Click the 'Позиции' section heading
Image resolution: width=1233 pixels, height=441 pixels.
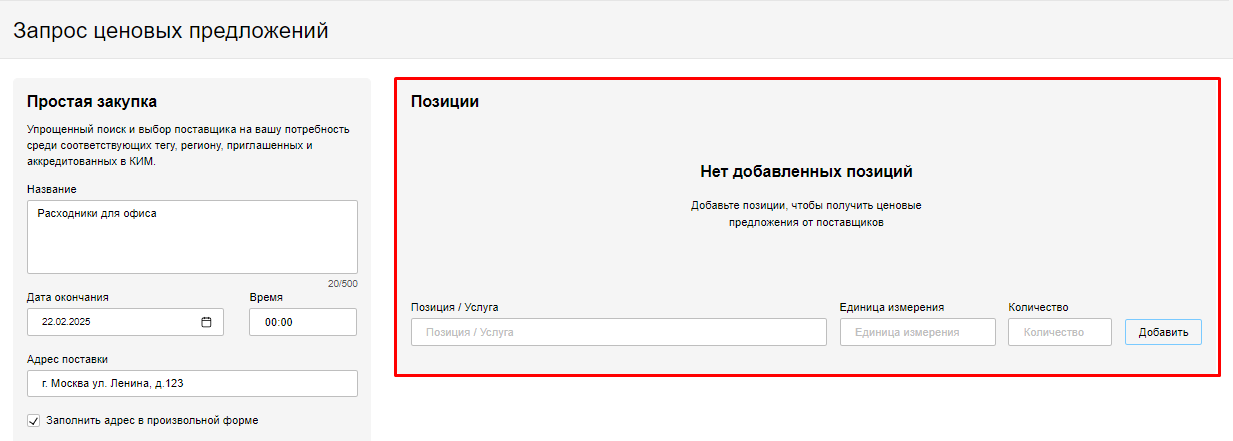[444, 101]
